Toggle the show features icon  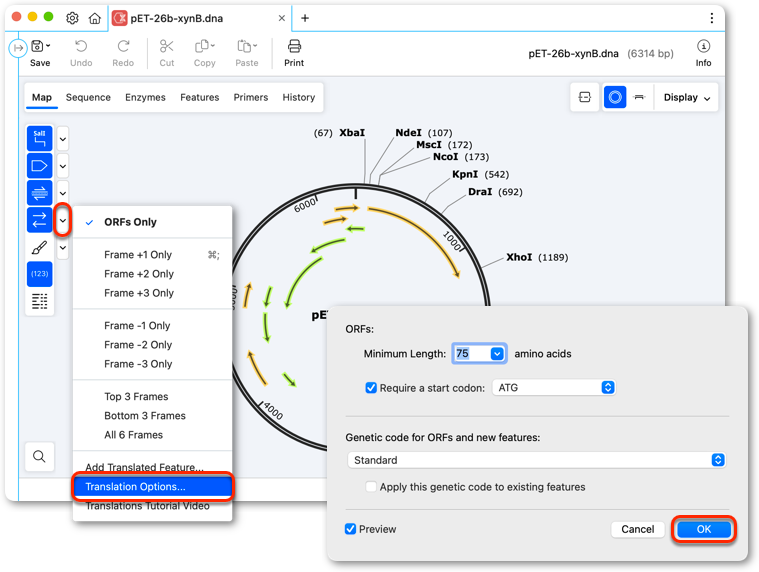[39, 166]
